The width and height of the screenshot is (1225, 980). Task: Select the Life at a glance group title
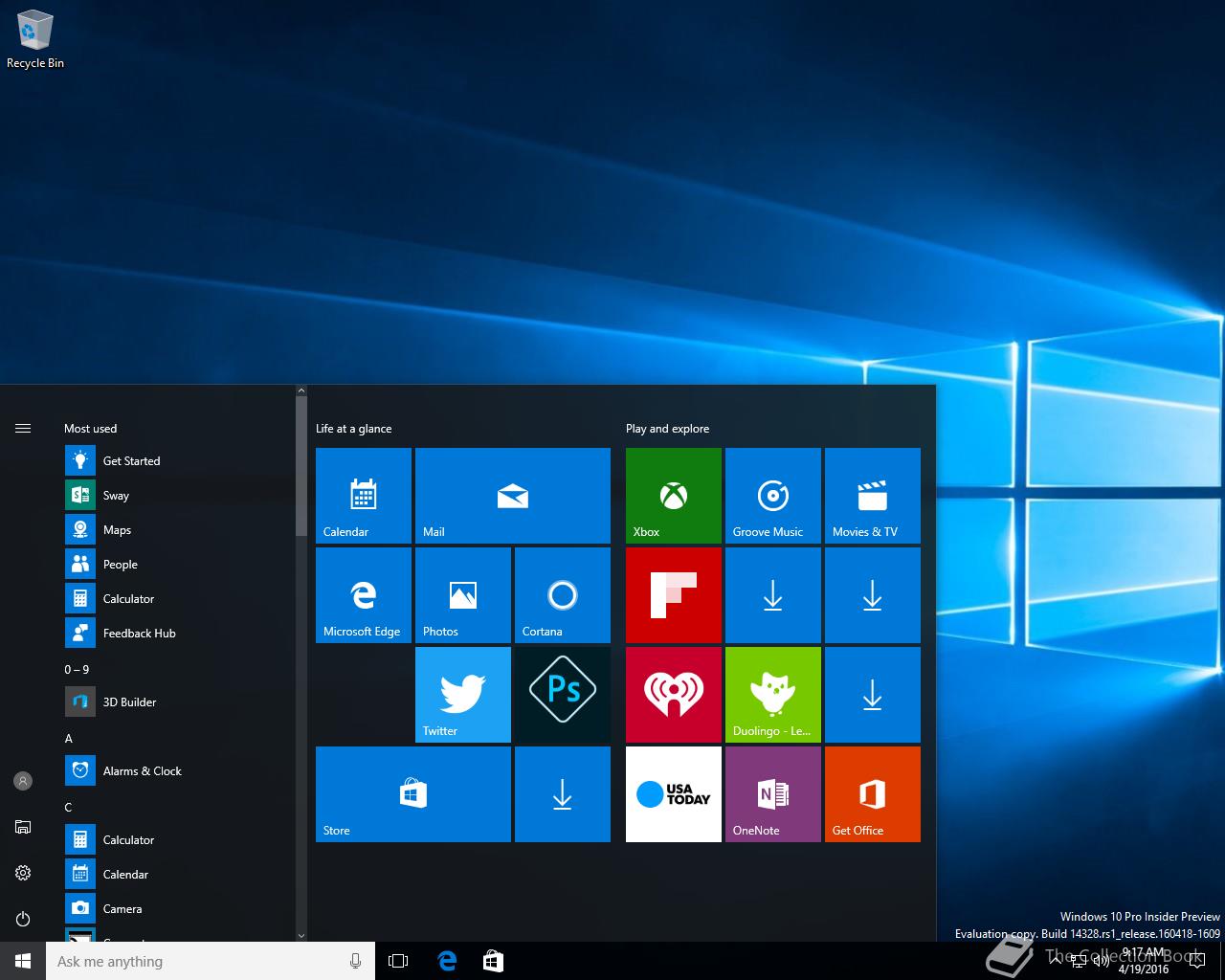354,429
